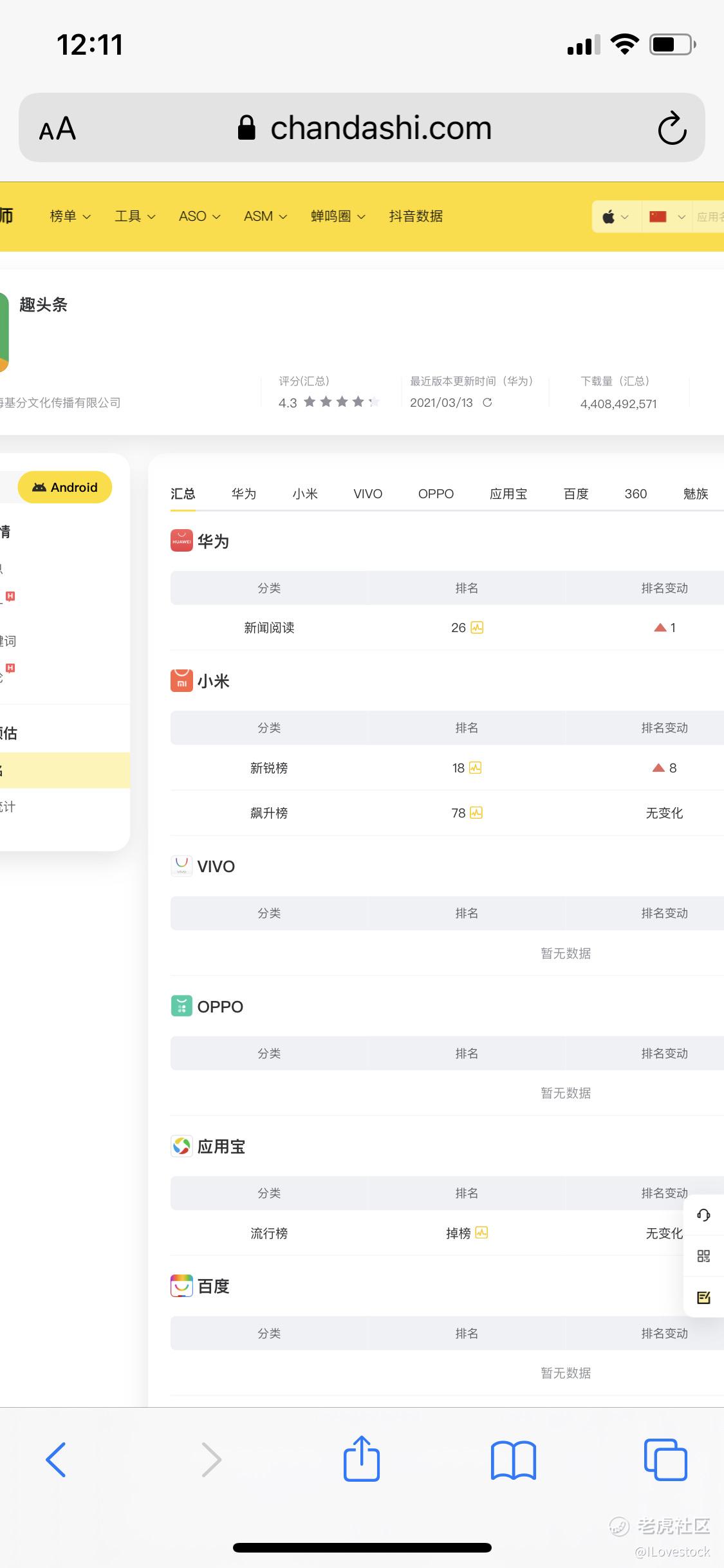Click 无变化 in the 飙升榜 row
The height and width of the screenshot is (1568, 724).
(x=664, y=813)
